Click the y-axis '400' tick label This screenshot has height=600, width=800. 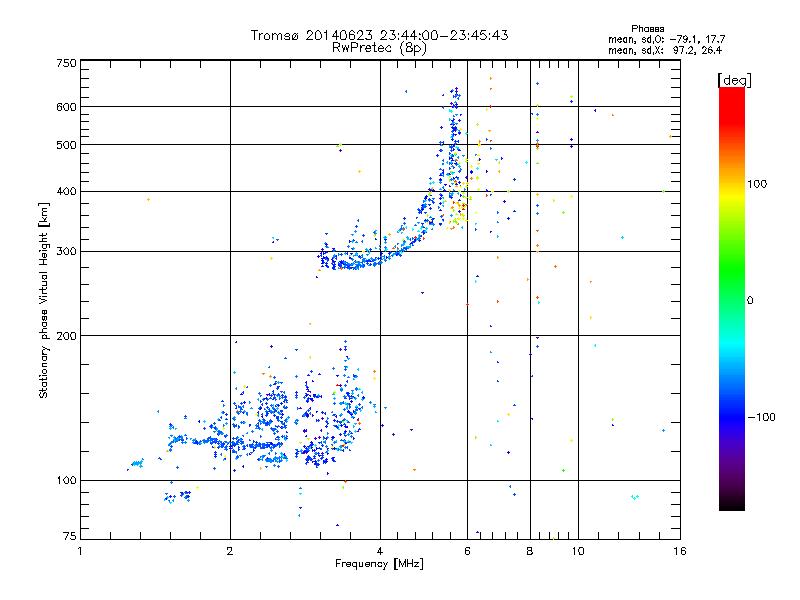pyautogui.click(x=66, y=191)
